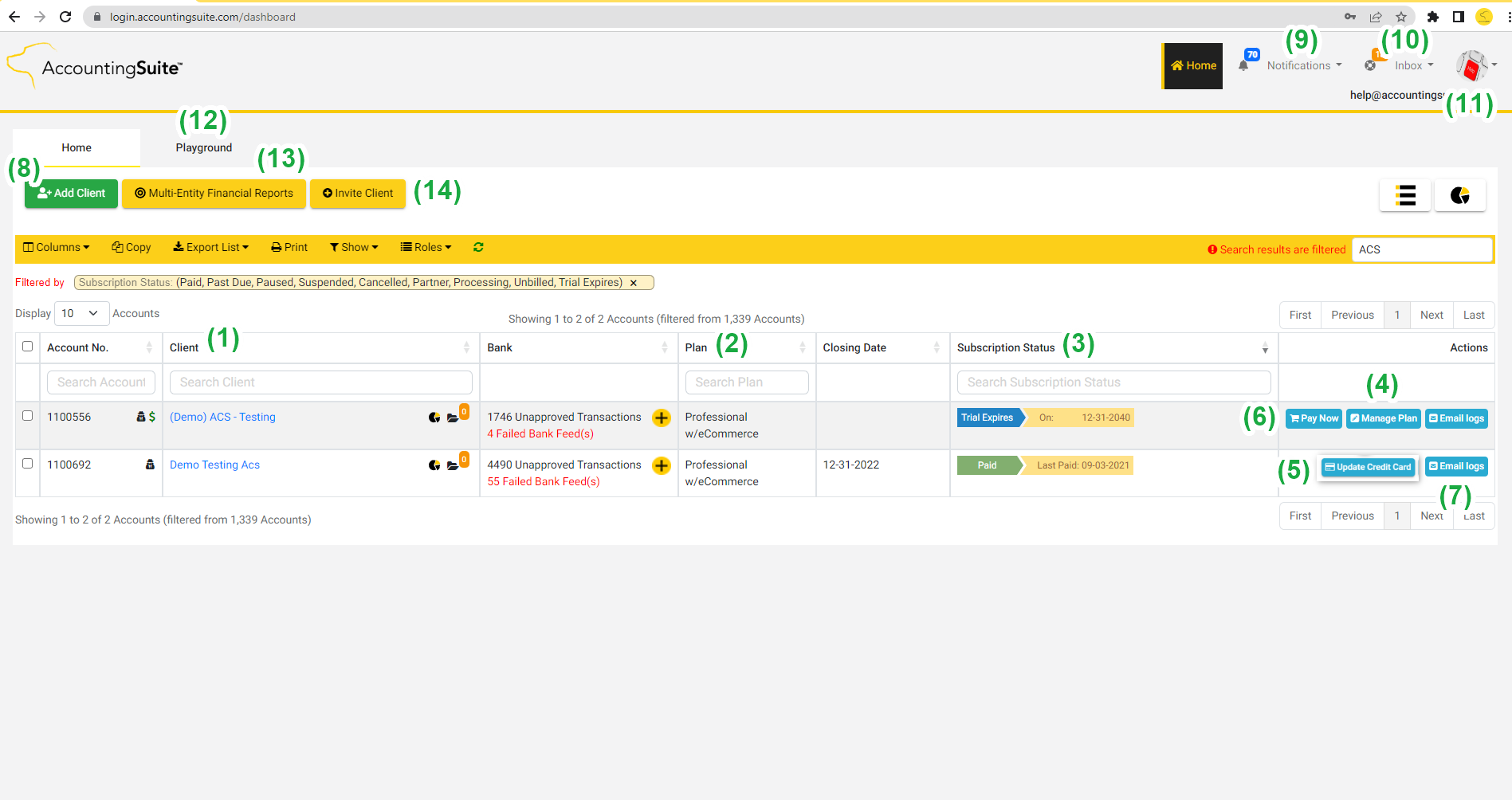Switch to the Playground tab
Image resolution: width=1512 pixels, height=800 pixels.
[x=204, y=147]
